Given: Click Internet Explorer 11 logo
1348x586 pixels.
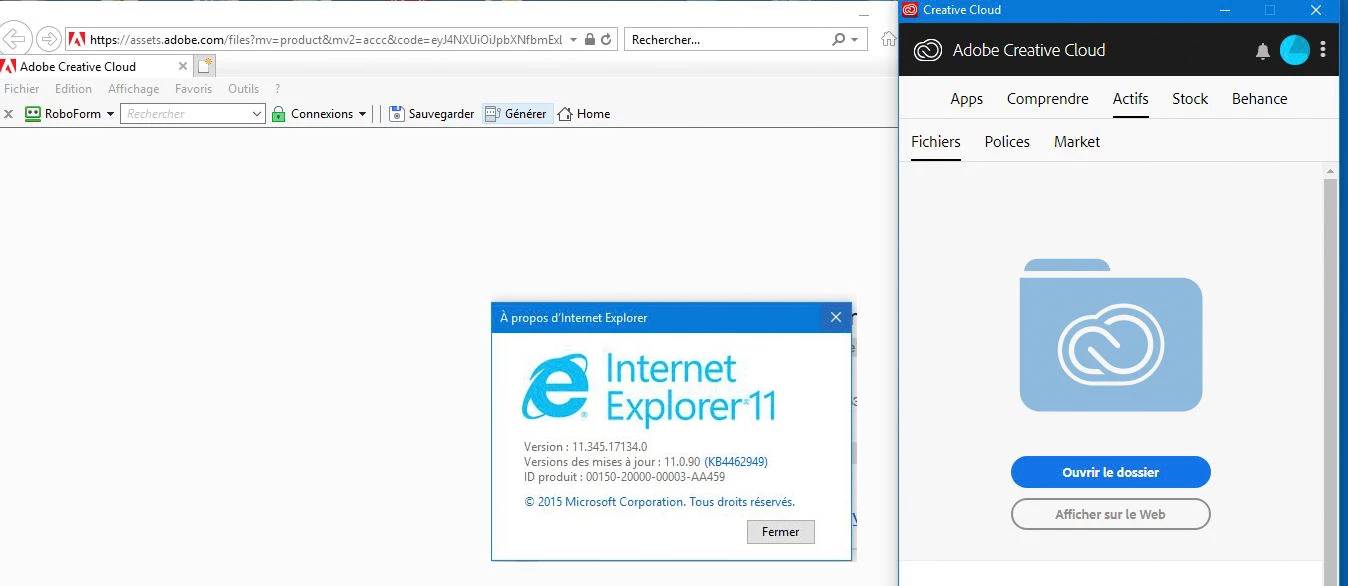Looking at the screenshot, I should (649, 390).
